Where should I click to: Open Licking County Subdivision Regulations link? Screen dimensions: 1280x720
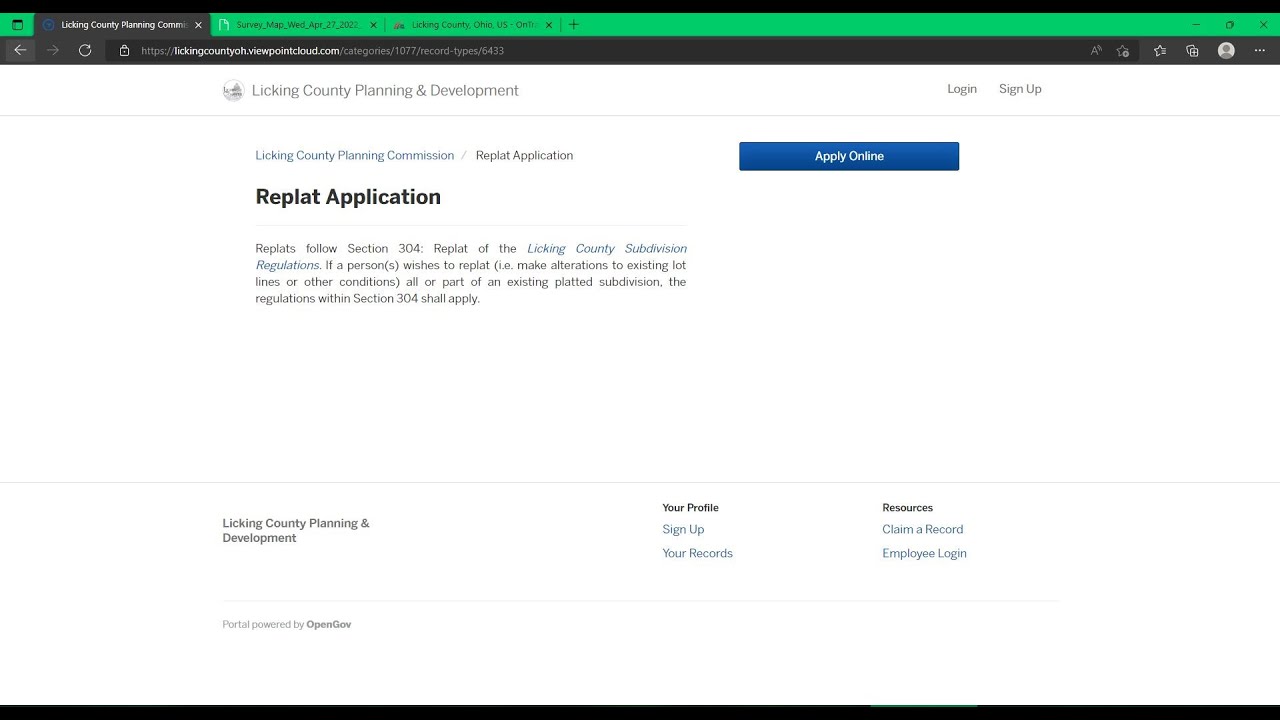coord(471,257)
